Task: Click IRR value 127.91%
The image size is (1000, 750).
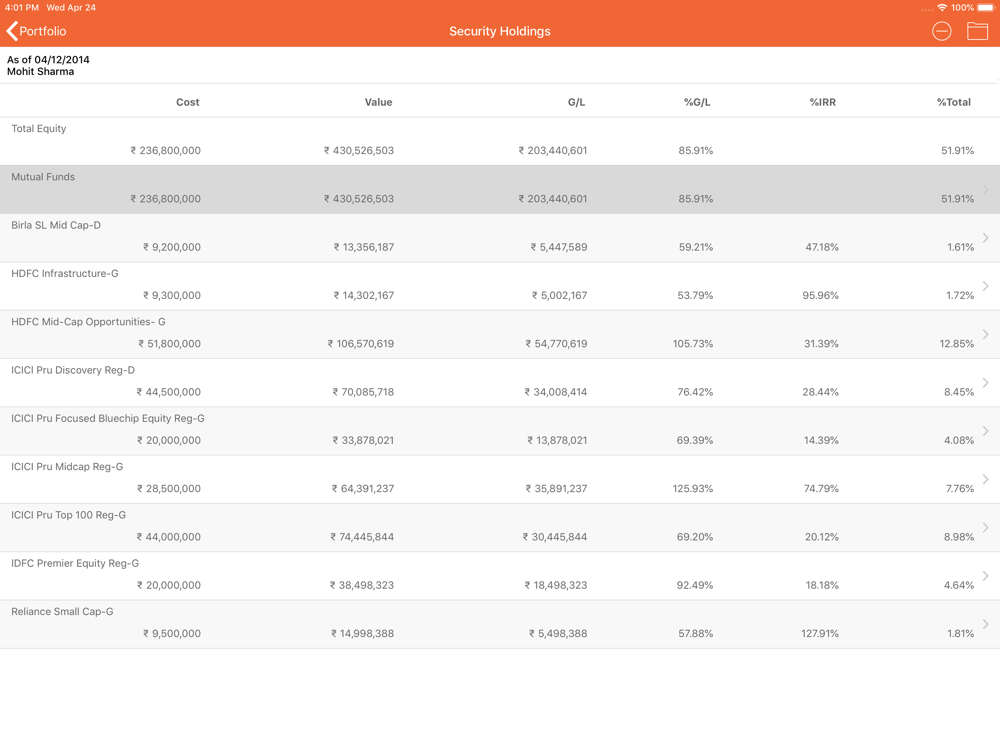Action: (820, 633)
